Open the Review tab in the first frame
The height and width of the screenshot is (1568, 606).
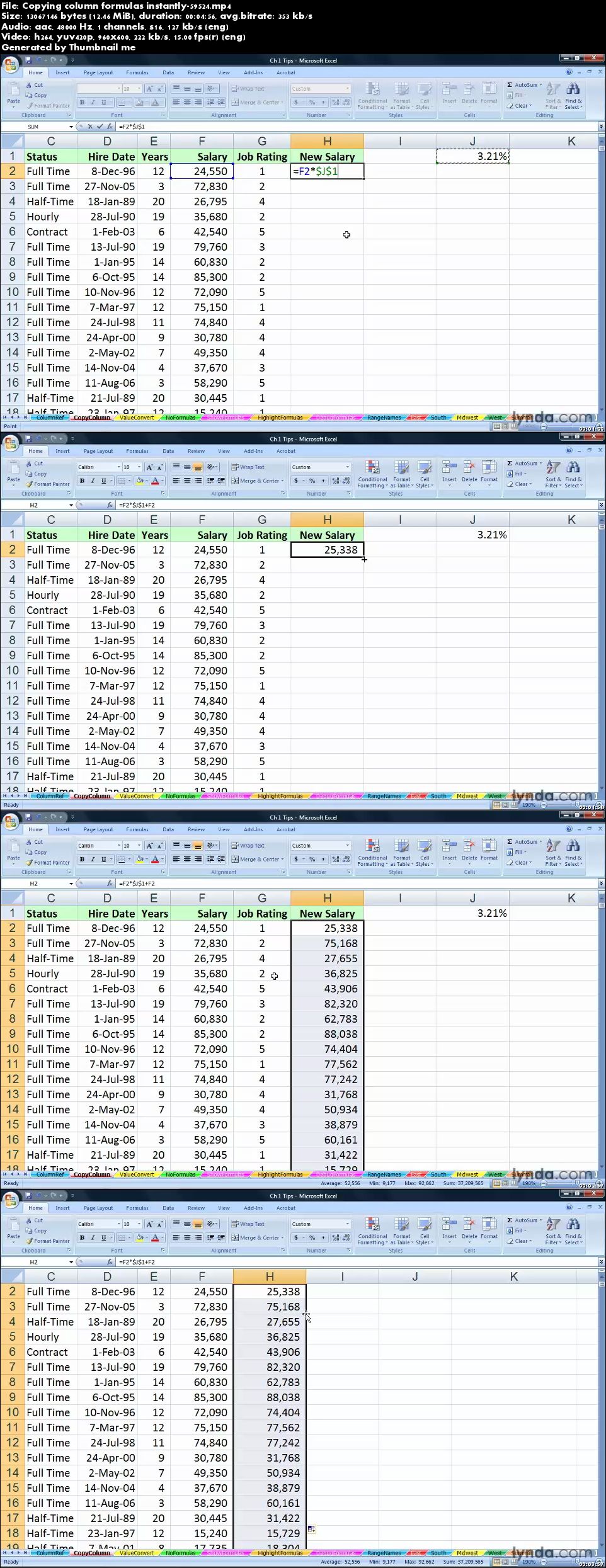pyautogui.click(x=196, y=72)
